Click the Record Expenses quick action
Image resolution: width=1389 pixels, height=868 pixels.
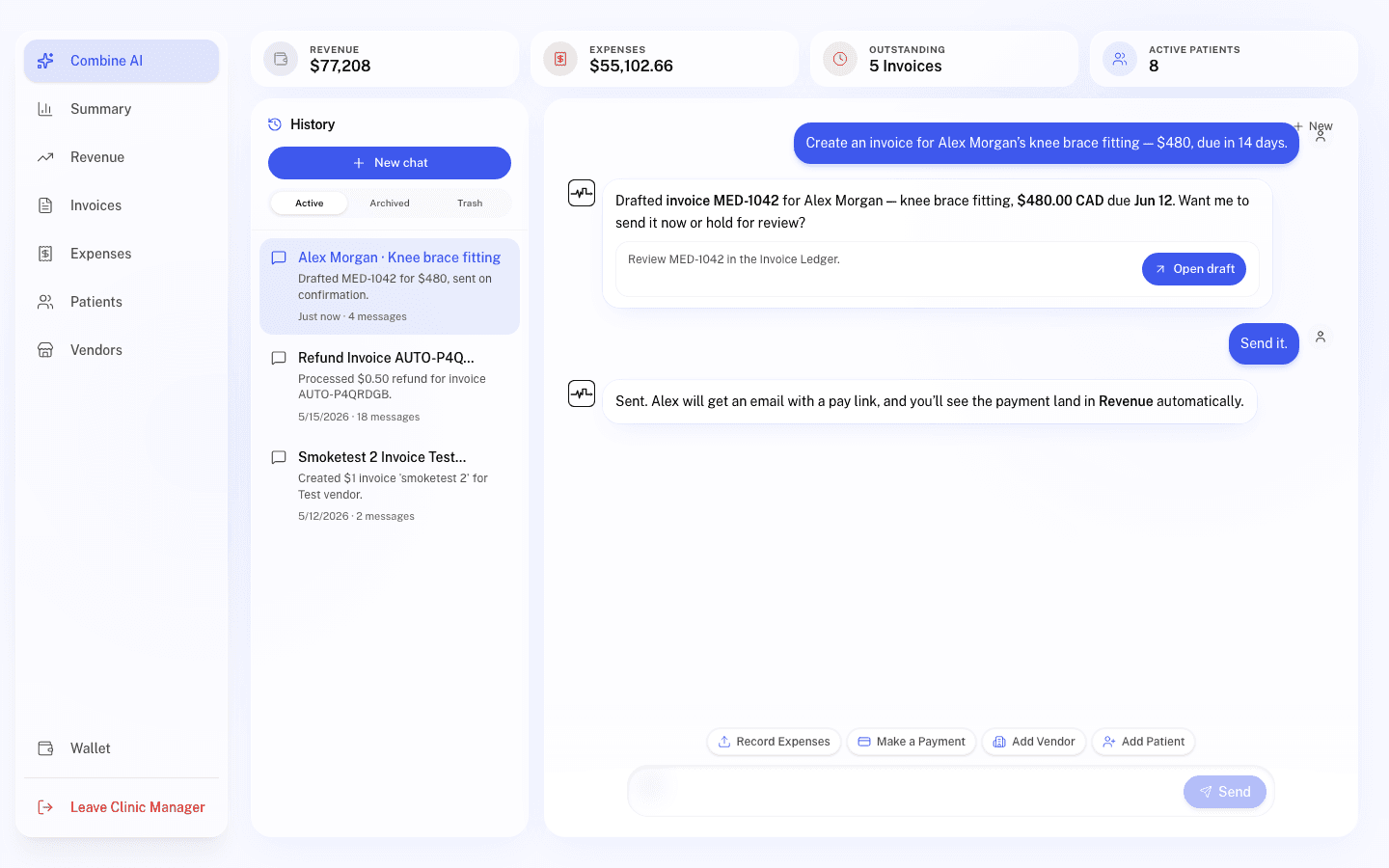775,742
